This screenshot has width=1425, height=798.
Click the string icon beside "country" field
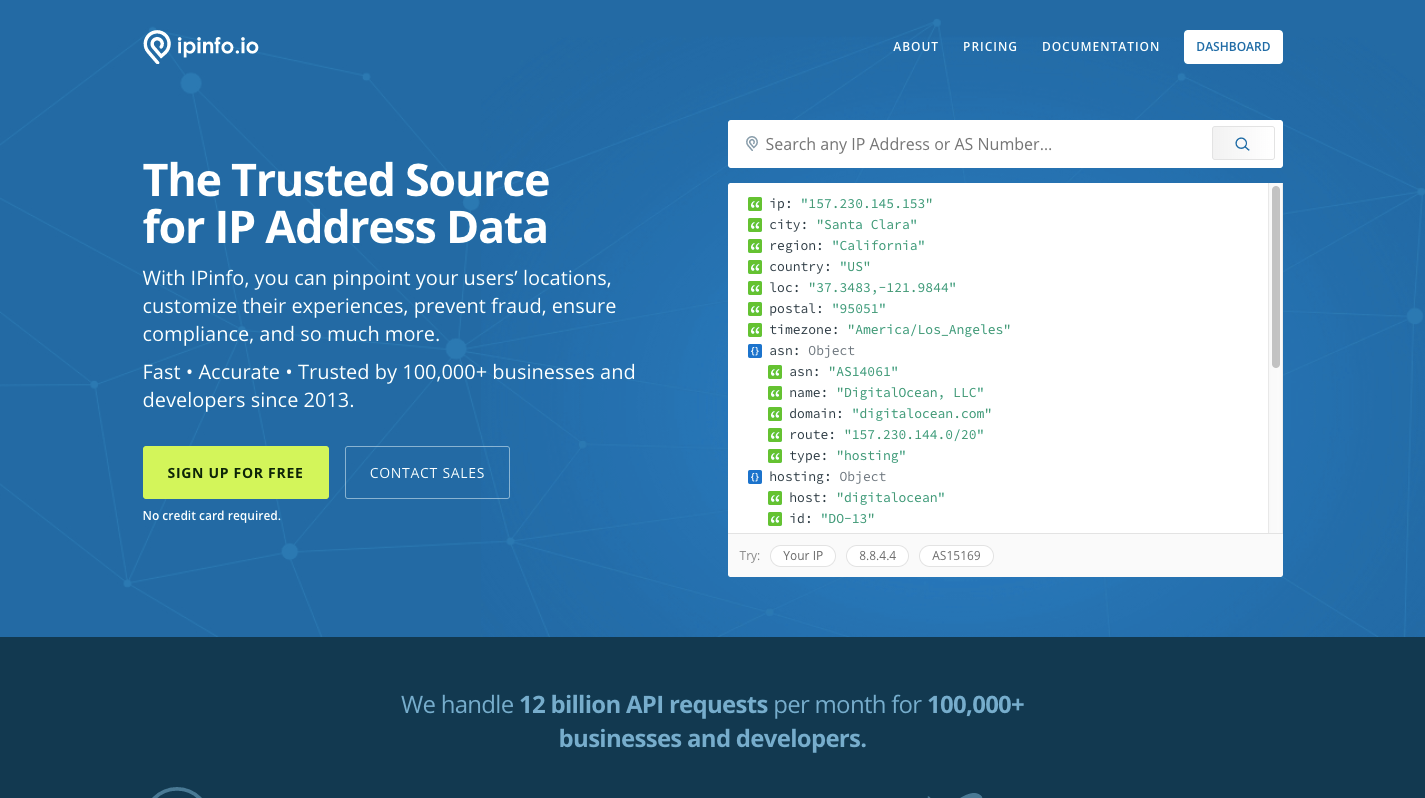[x=755, y=267]
